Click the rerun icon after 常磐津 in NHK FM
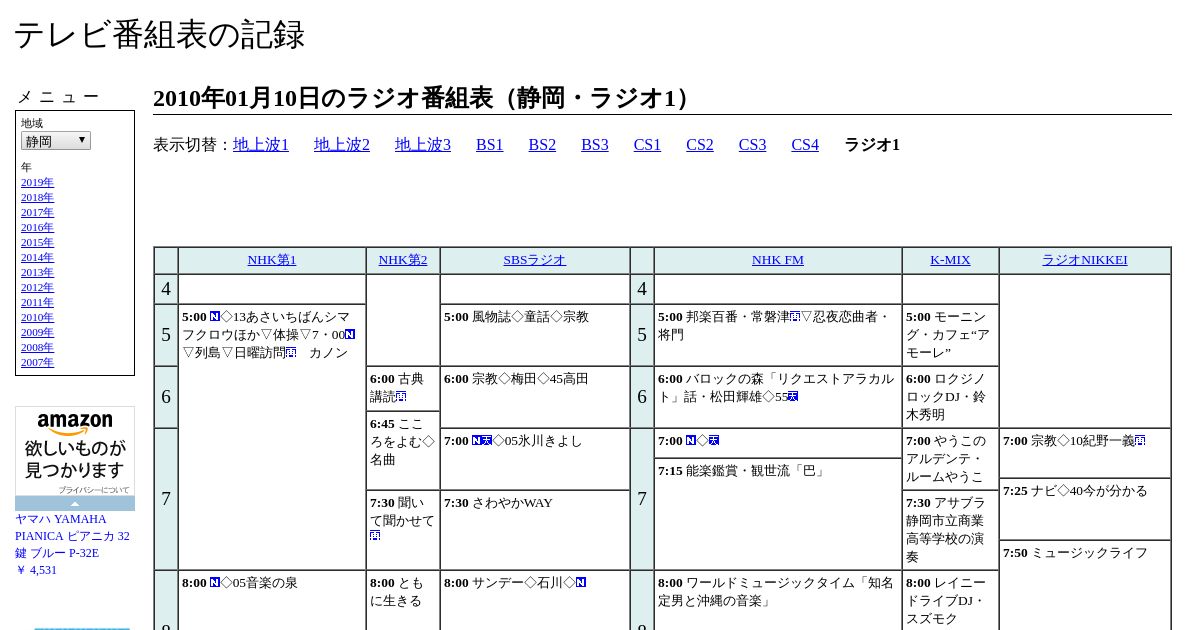 tap(795, 317)
